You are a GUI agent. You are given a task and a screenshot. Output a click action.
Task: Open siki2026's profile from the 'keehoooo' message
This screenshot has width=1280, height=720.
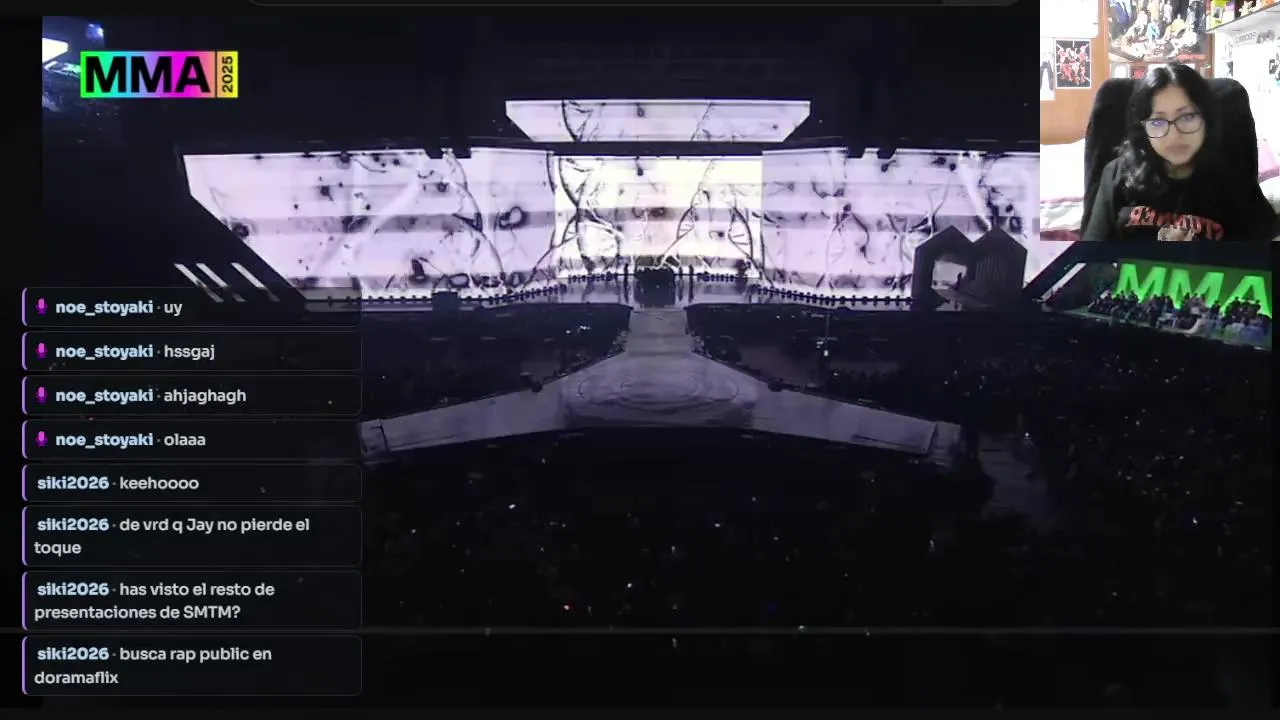tap(73, 483)
